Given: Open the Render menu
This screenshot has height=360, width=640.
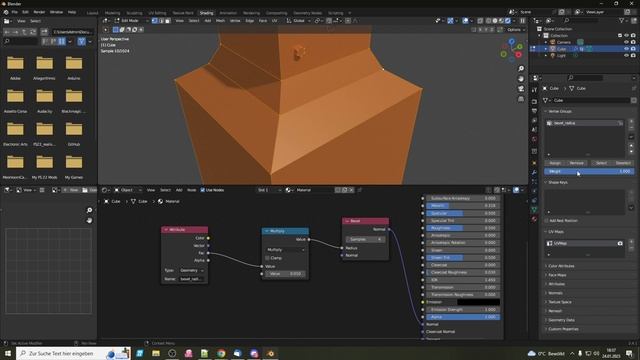Looking at the screenshot, I should (x=39, y=12).
